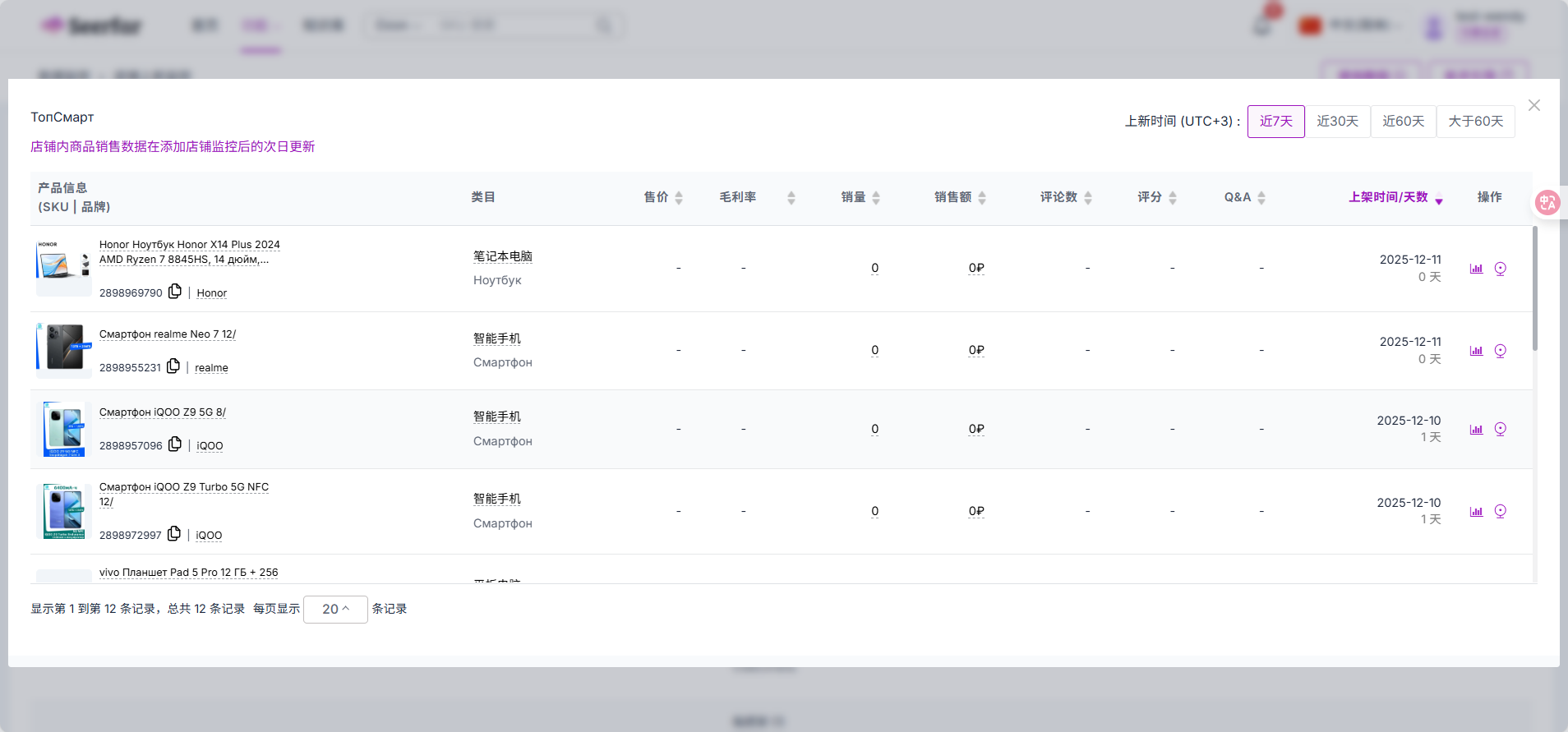The height and width of the screenshot is (732, 1568).
Task: Open chart icon for Honor X14 Plus row
Action: coord(1476,269)
